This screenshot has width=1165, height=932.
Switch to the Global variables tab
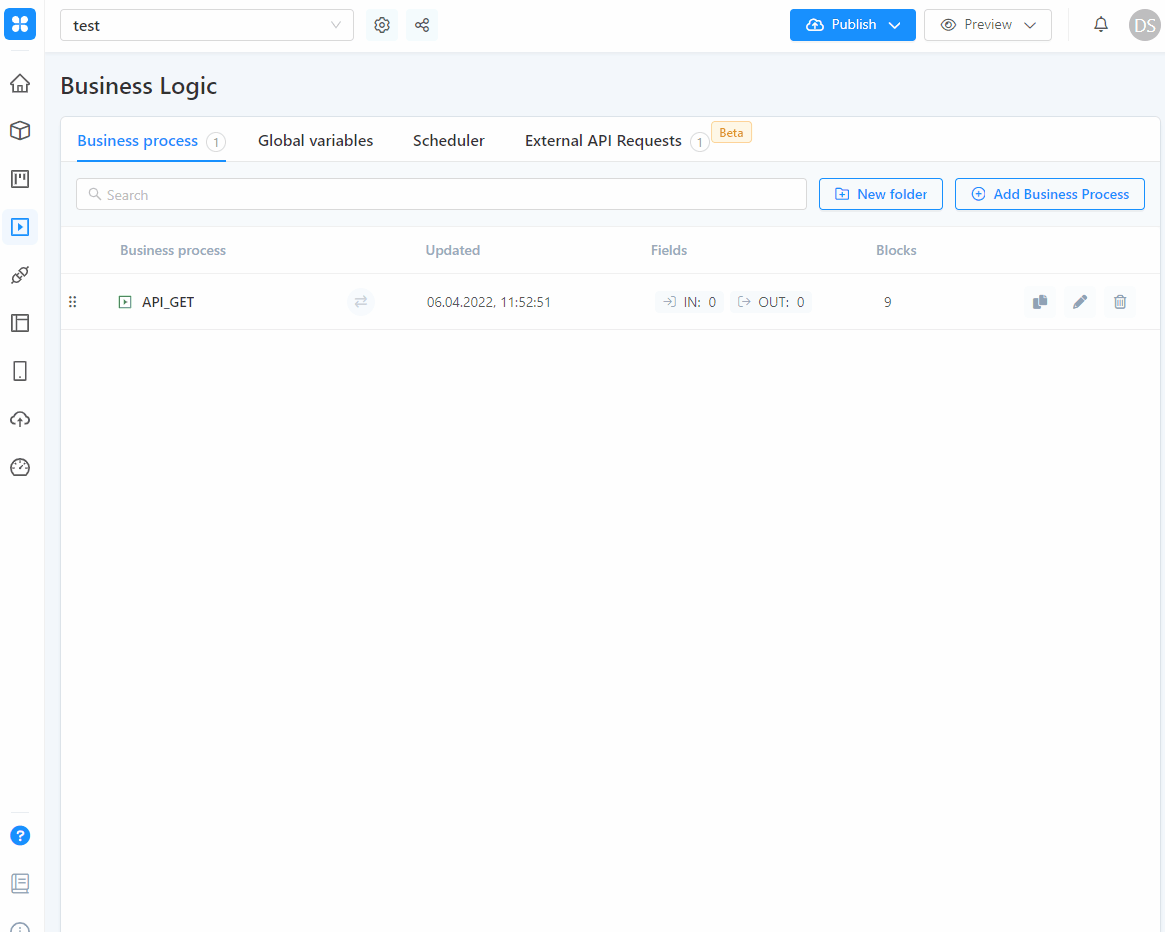point(315,141)
